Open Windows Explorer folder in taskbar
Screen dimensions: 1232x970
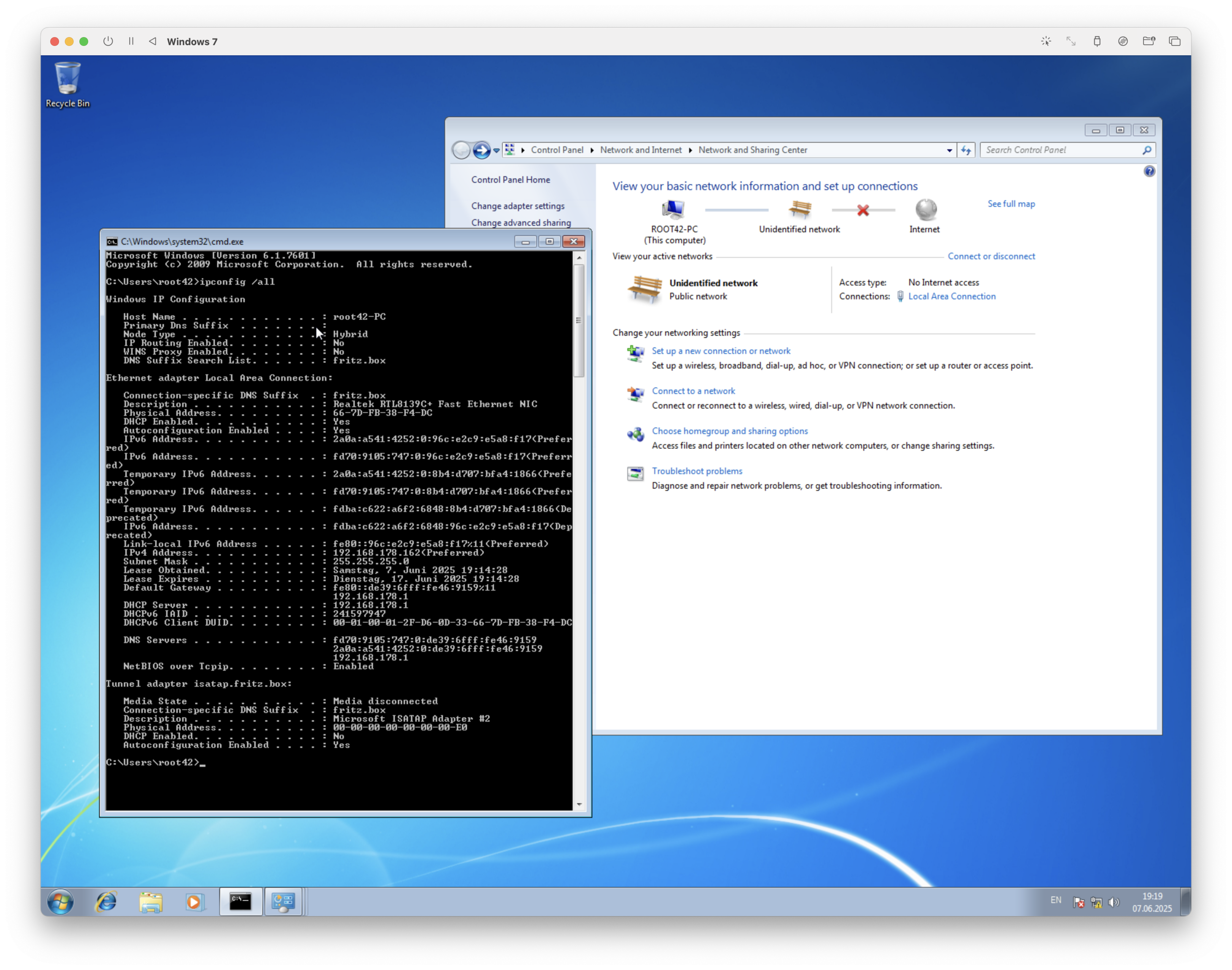tap(150, 902)
